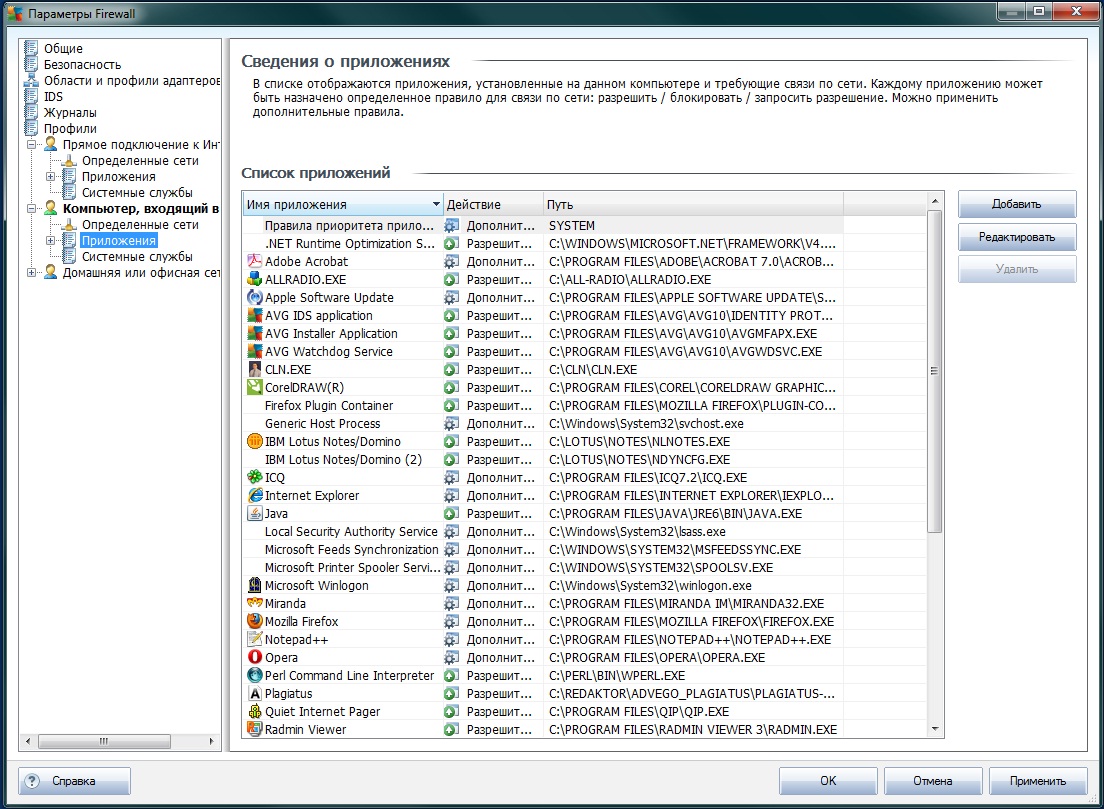Click the Java application icon
Viewport: 1104px width, 809px height.
tap(254, 514)
